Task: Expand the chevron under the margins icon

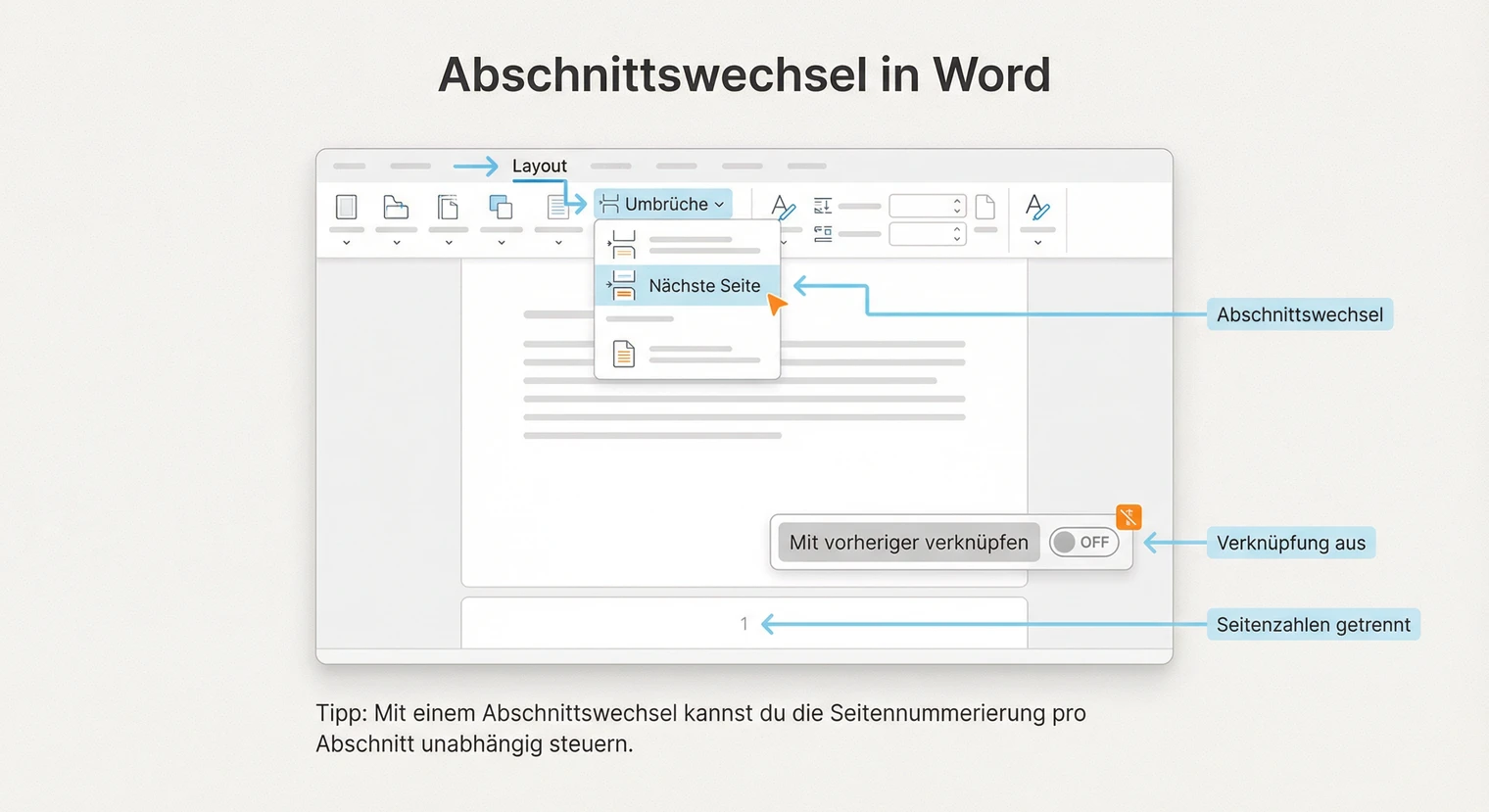Action: coord(347,242)
